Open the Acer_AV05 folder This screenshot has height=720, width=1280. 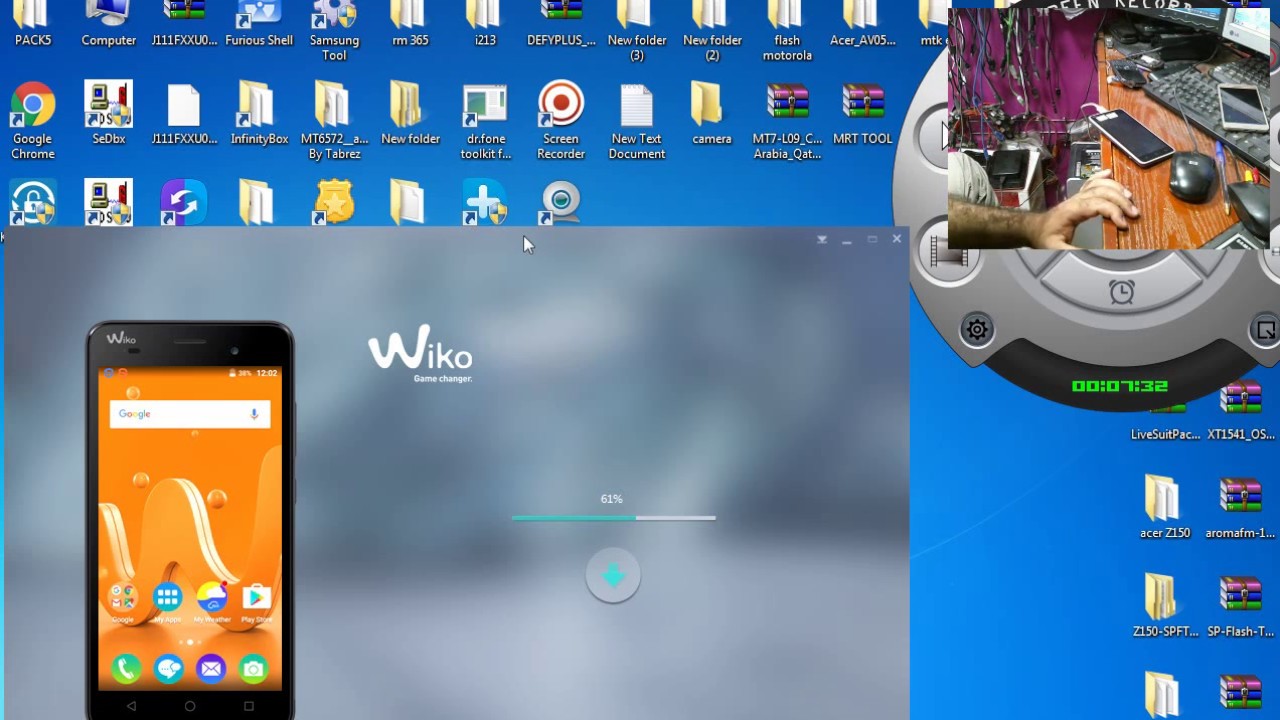(863, 24)
